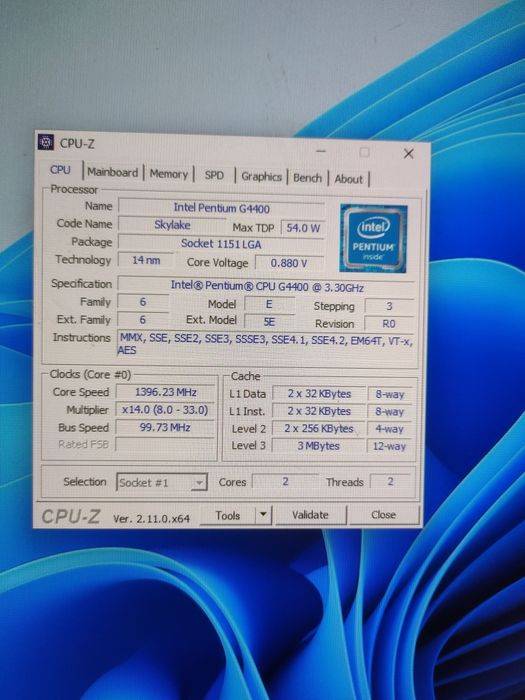Select the CPU tab

coord(60,170)
